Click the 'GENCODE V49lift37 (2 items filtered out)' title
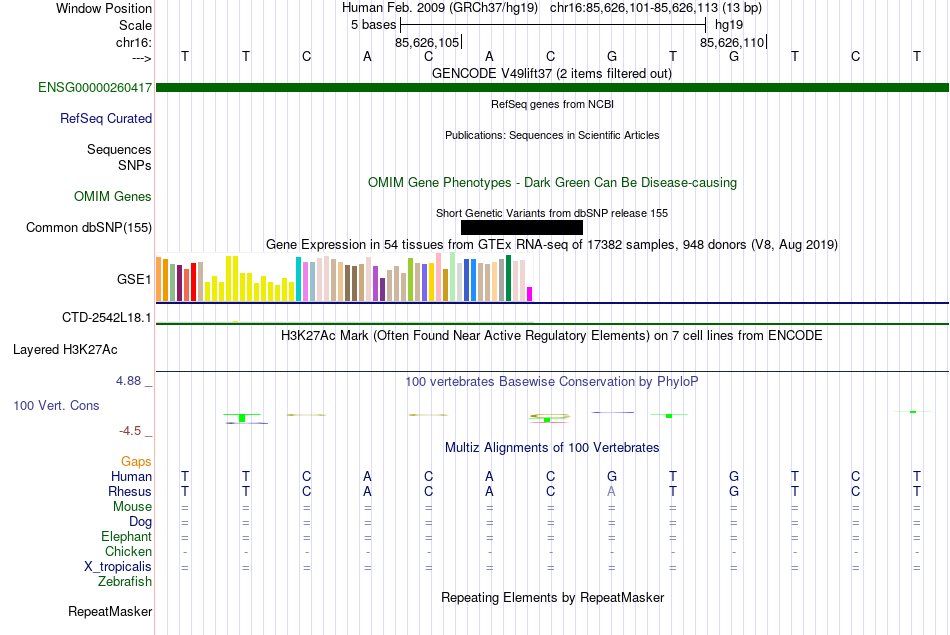950x635 pixels. (x=552, y=73)
